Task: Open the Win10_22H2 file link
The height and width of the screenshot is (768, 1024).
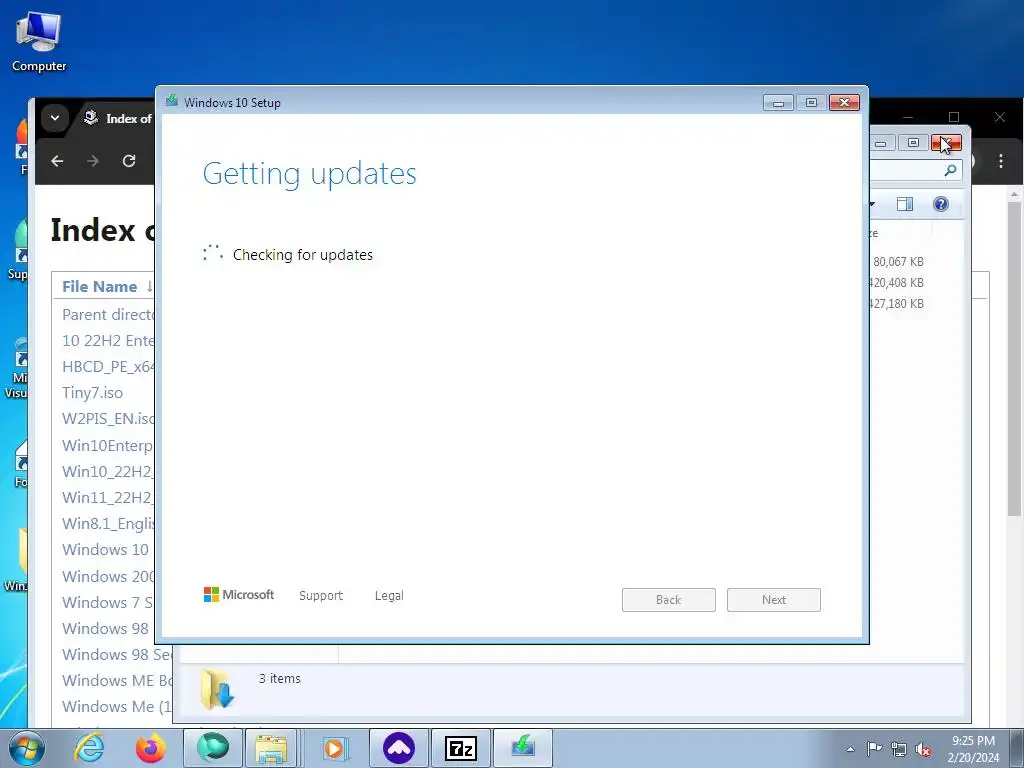Action: tap(108, 472)
